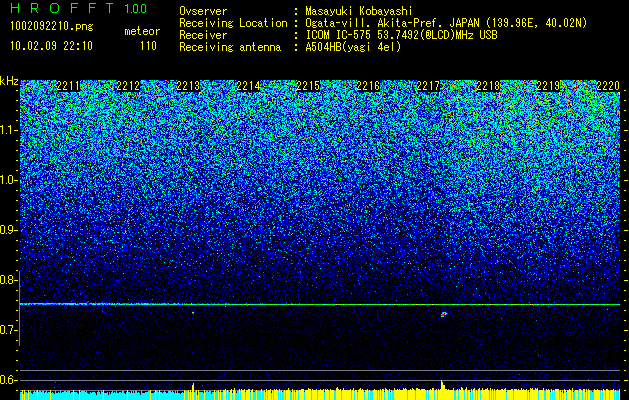The image size is (629, 400).
Task: Click the 'meteor' label
Action: coord(142,31)
